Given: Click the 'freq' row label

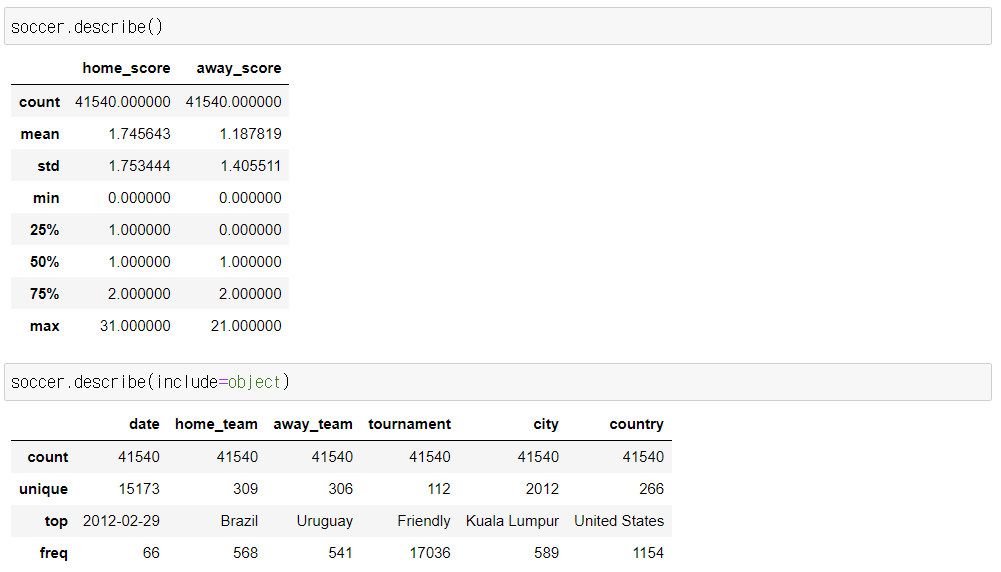Looking at the screenshot, I should tap(54, 553).
